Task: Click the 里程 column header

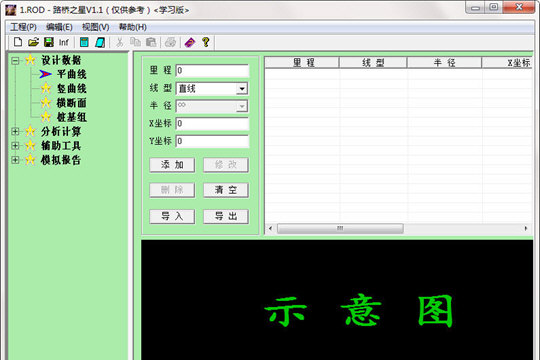Action: point(302,63)
